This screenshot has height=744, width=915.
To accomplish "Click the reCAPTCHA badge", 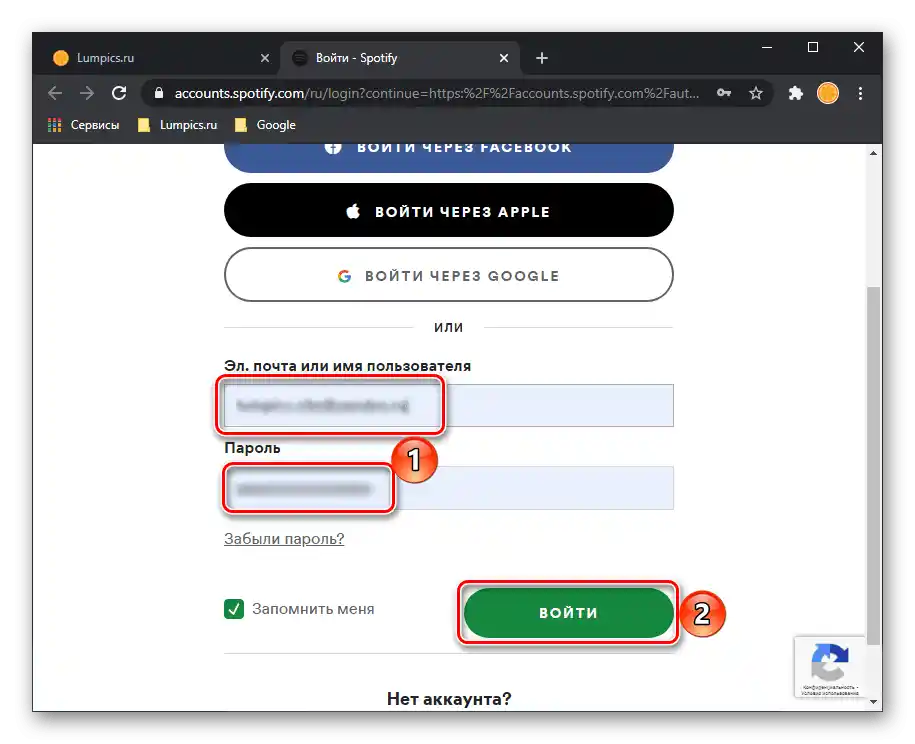I will [829, 666].
